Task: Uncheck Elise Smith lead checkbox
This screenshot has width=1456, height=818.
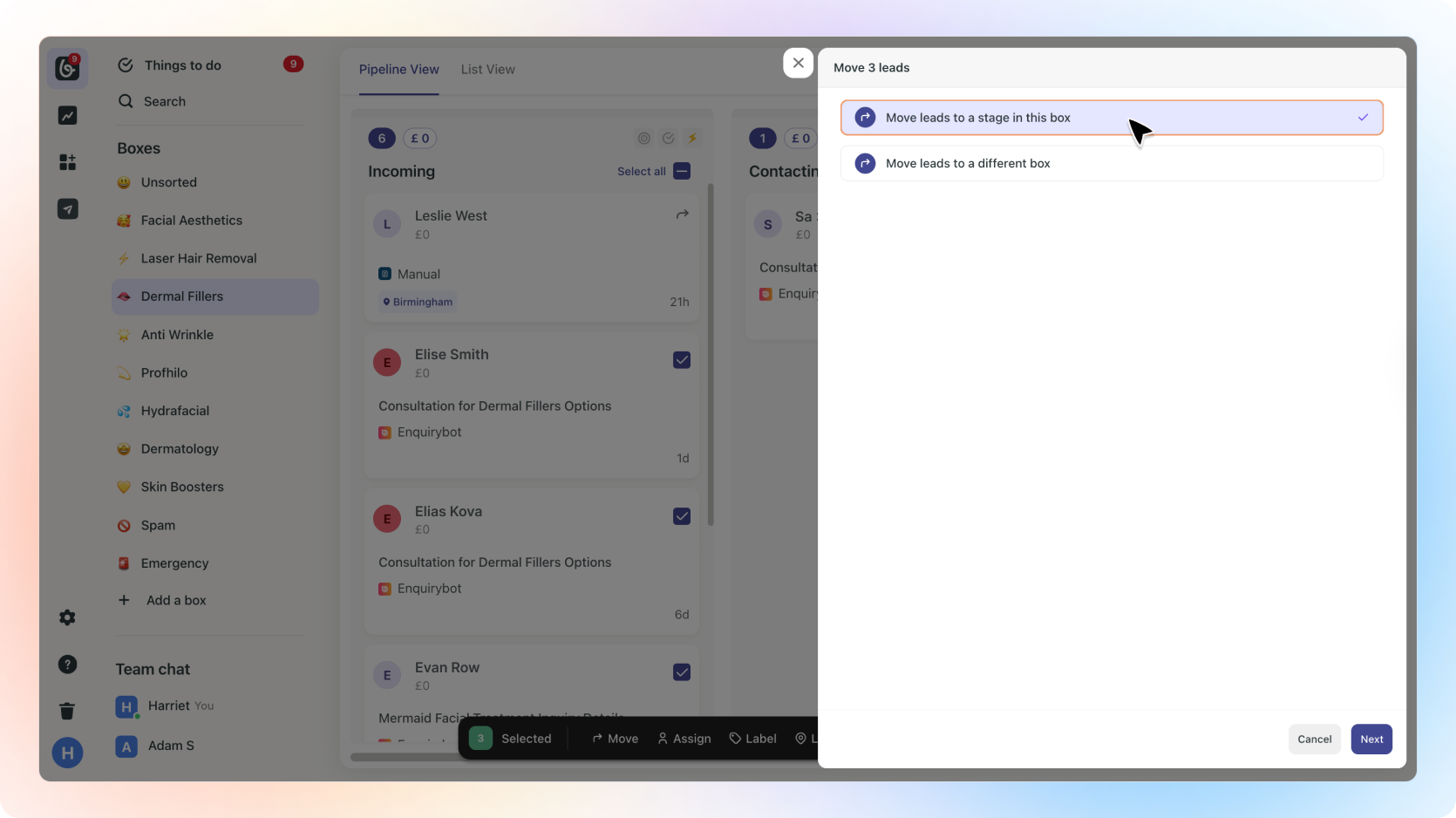Action: point(682,360)
